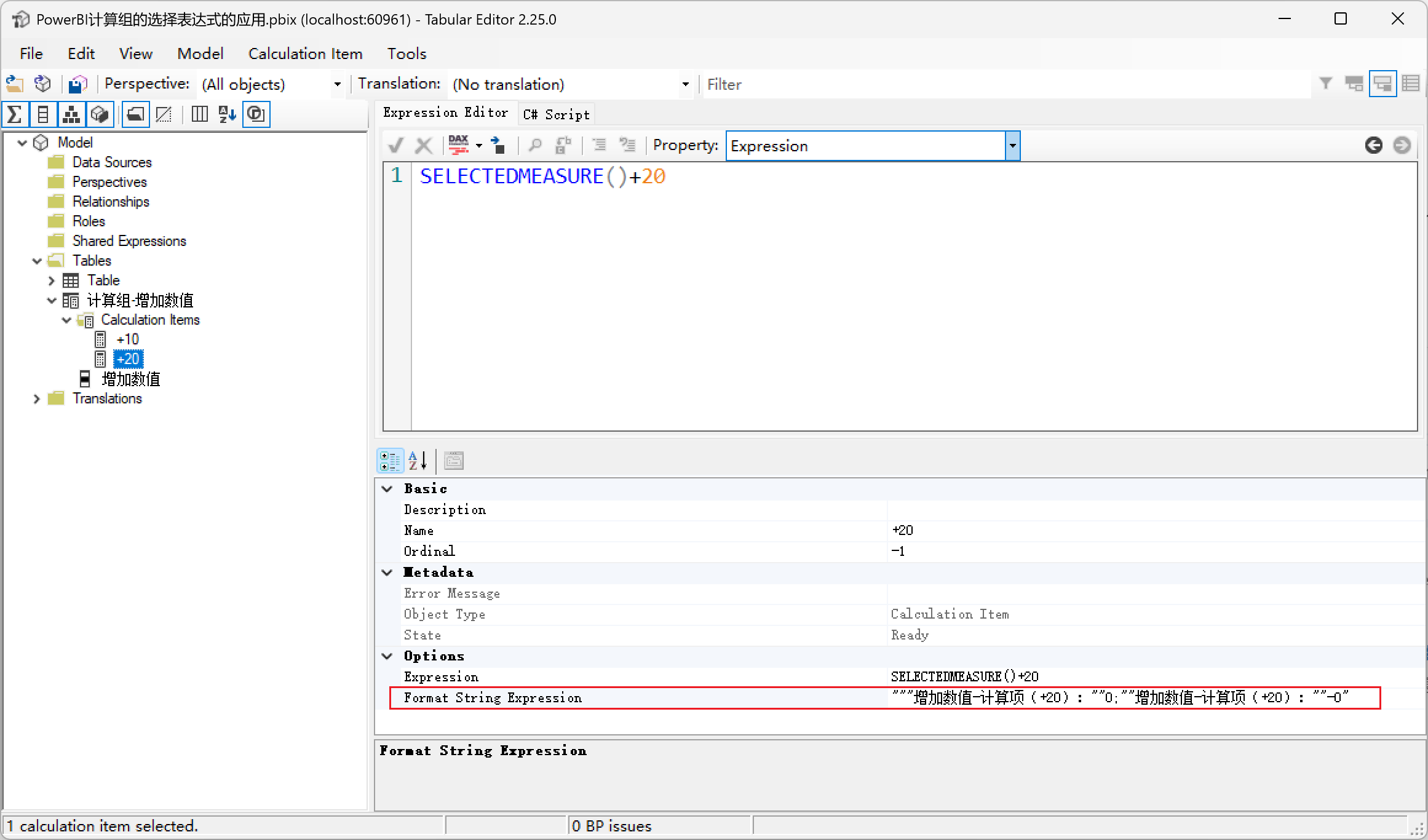Expand the Table node
The height and width of the screenshot is (840, 1428).
[52, 280]
